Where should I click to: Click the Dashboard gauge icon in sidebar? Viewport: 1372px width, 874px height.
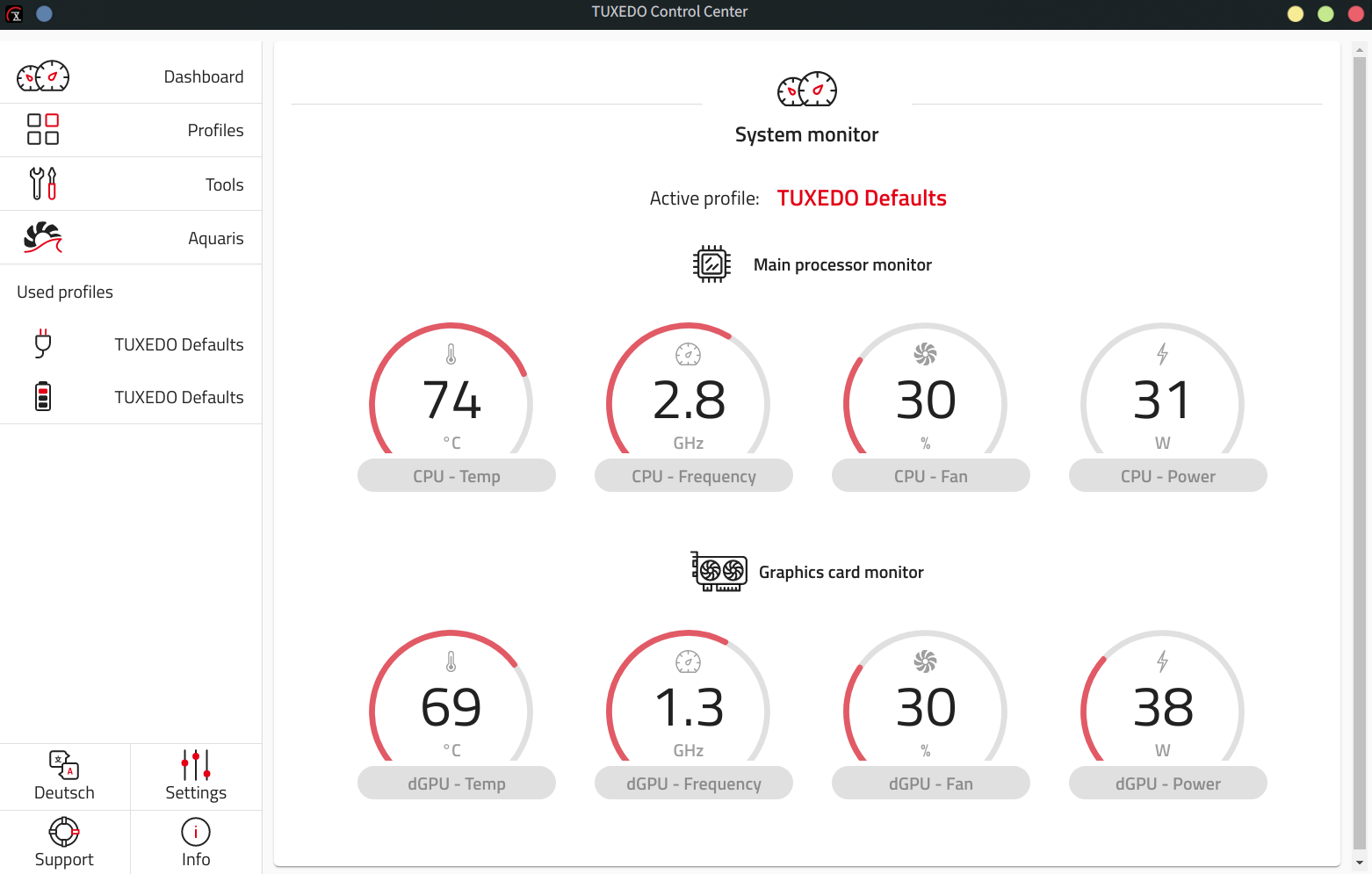click(43, 77)
